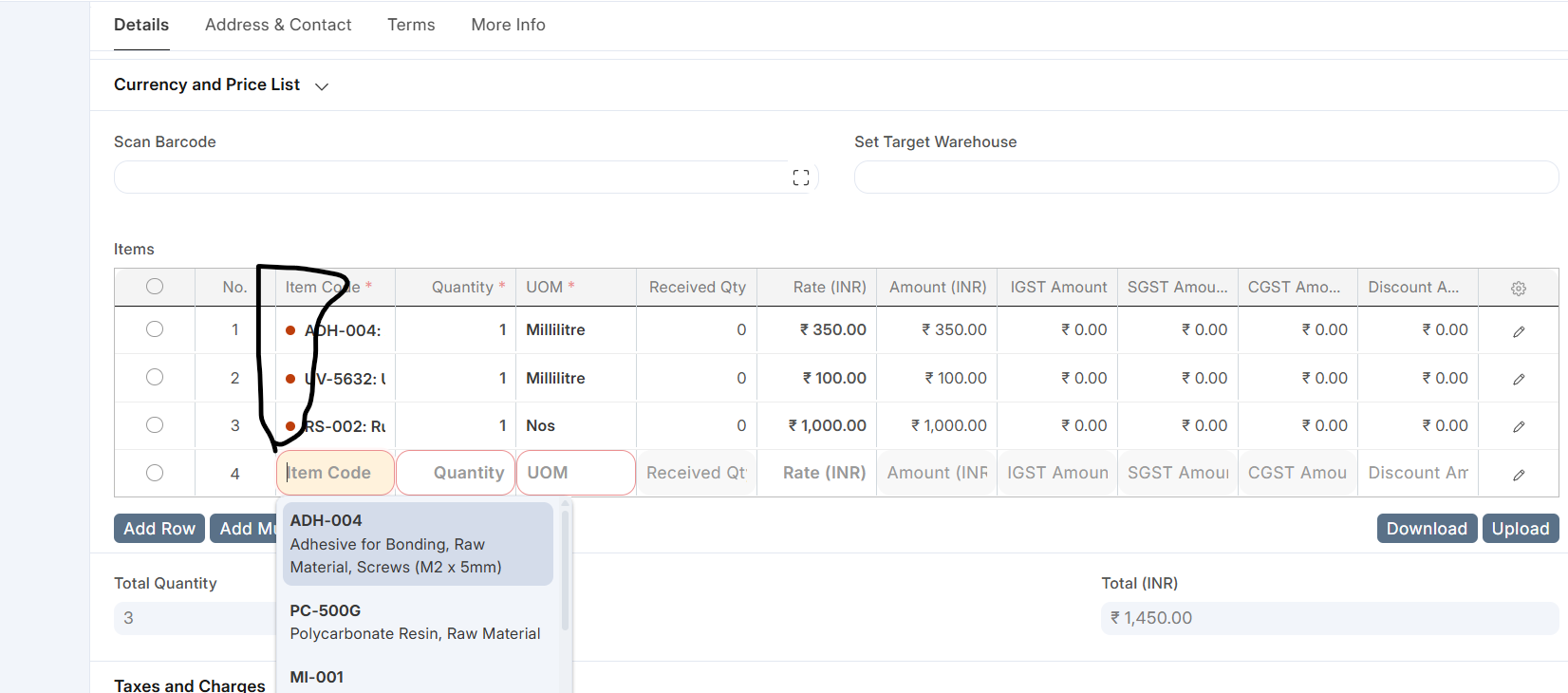Screen dimensions: 1568x693
Task: Click row 4 Rate (INR) cell
Action: pos(817,473)
